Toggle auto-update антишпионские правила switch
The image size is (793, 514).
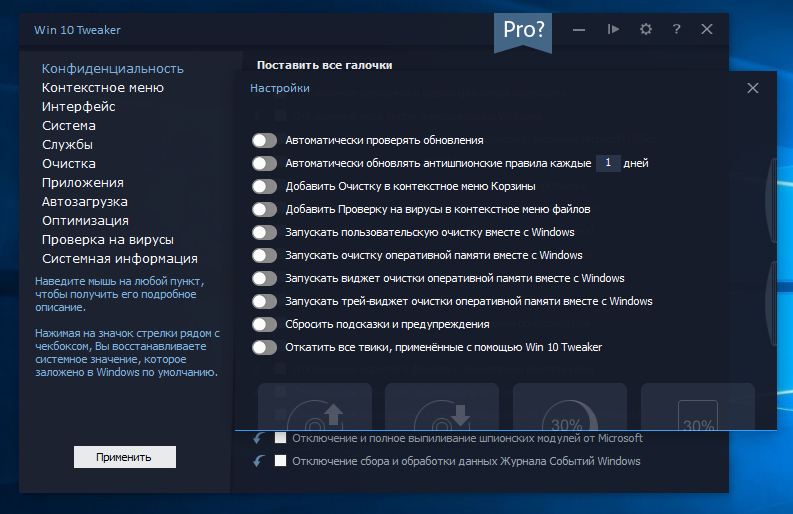(265, 163)
